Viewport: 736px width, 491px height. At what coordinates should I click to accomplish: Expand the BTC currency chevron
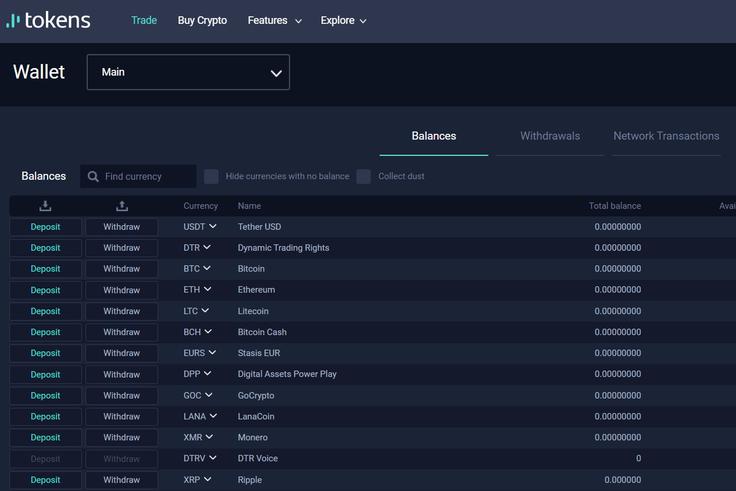207,268
